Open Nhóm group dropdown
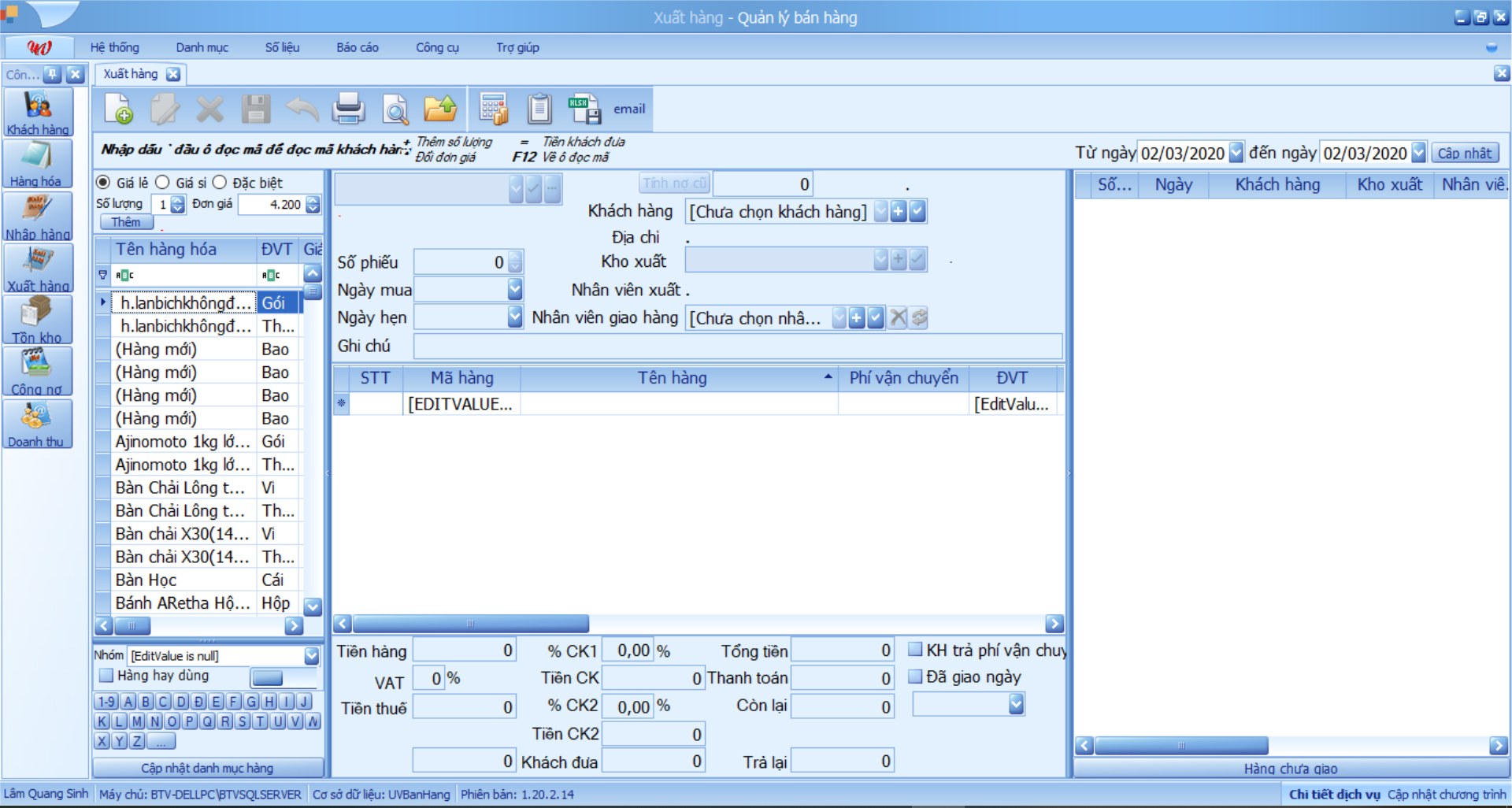This screenshot has height=808, width=1512. click(312, 655)
